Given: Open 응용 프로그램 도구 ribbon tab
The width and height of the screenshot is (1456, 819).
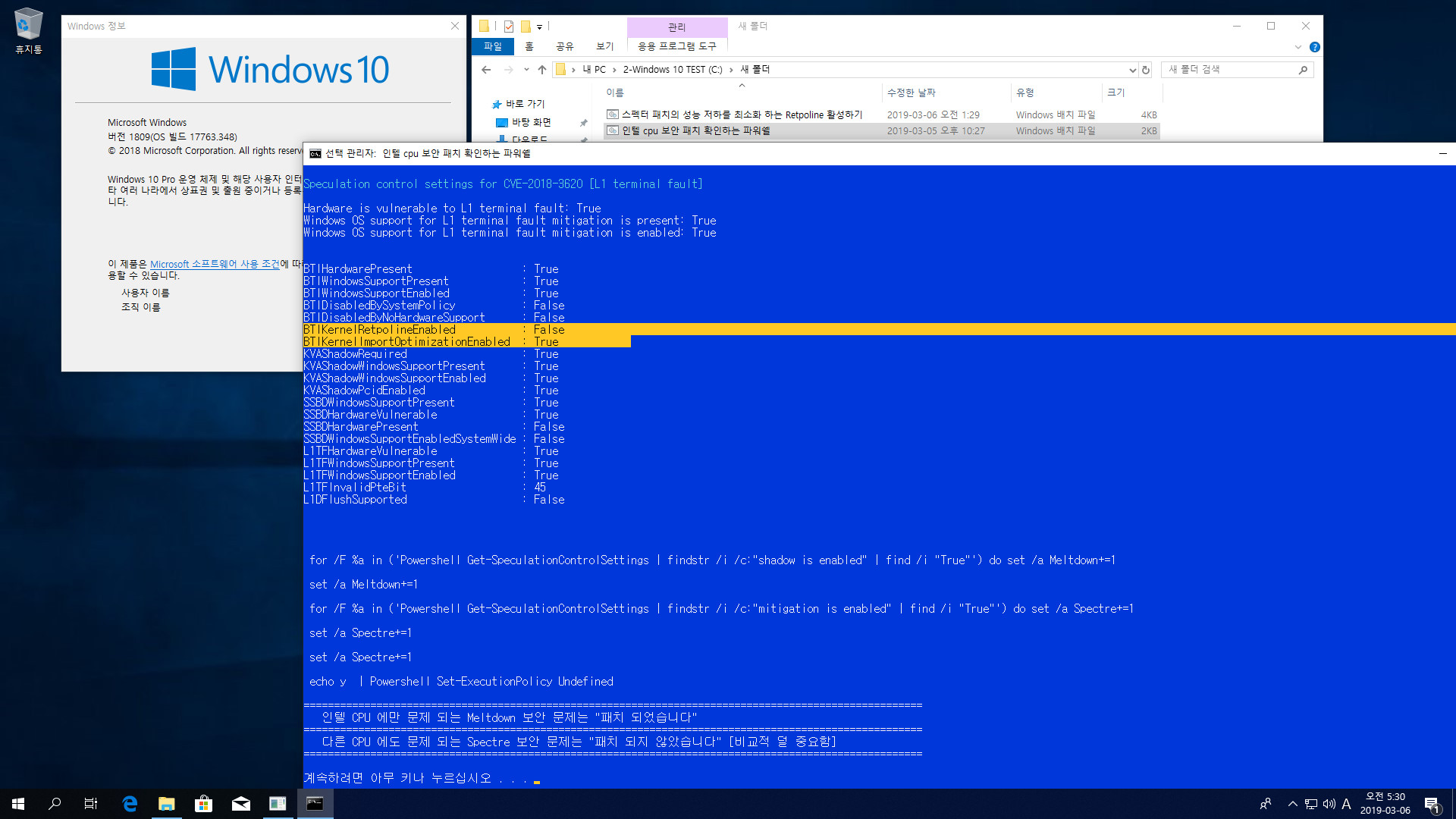Looking at the screenshot, I should [677, 46].
